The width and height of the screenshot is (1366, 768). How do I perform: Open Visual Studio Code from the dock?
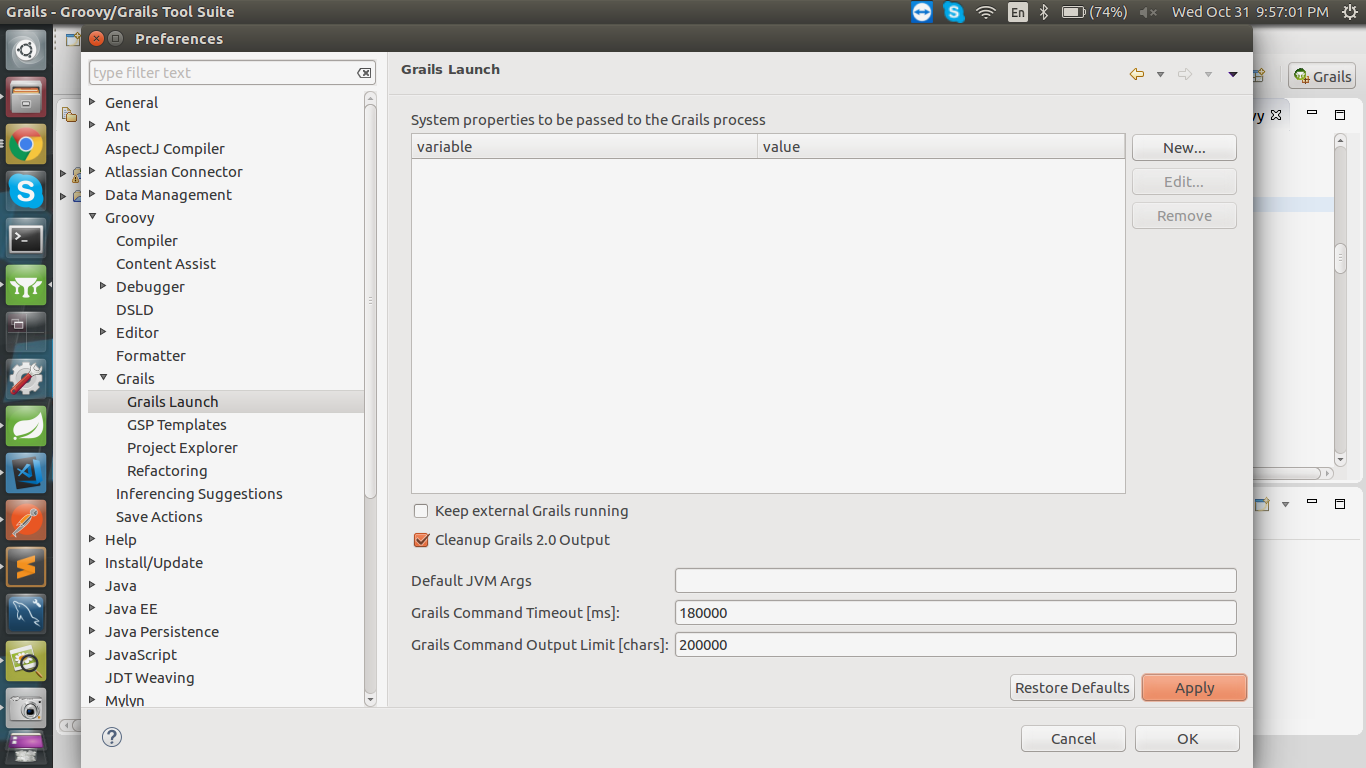[x=26, y=473]
